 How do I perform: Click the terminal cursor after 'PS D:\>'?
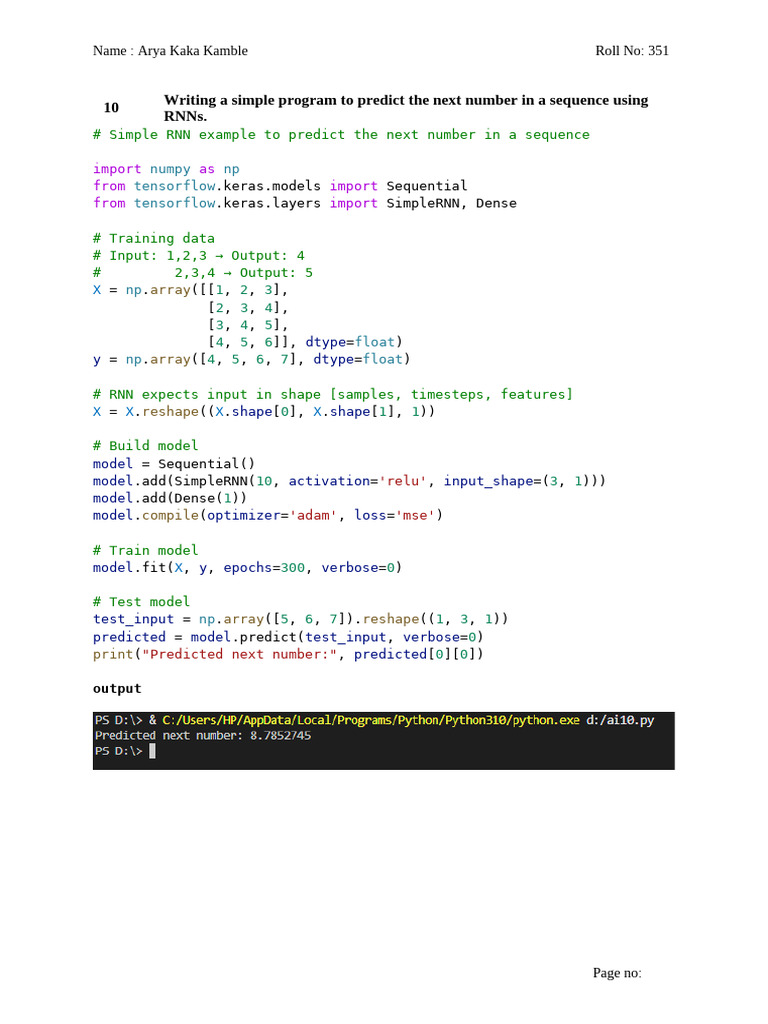(152, 752)
